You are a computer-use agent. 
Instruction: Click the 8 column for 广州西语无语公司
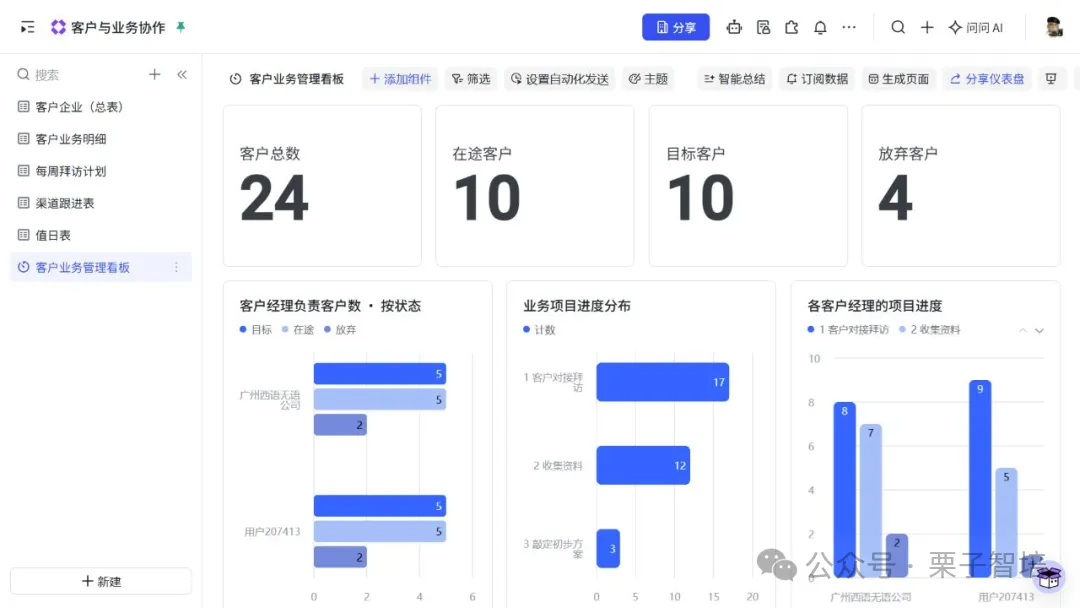point(844,490)
